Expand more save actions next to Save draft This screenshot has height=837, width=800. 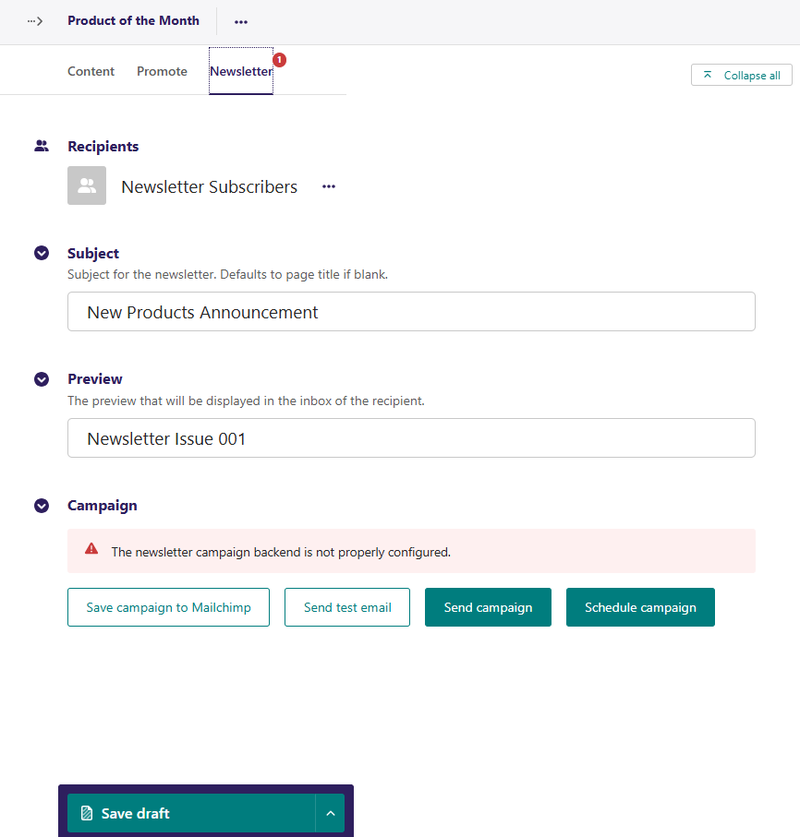point(330,813)
